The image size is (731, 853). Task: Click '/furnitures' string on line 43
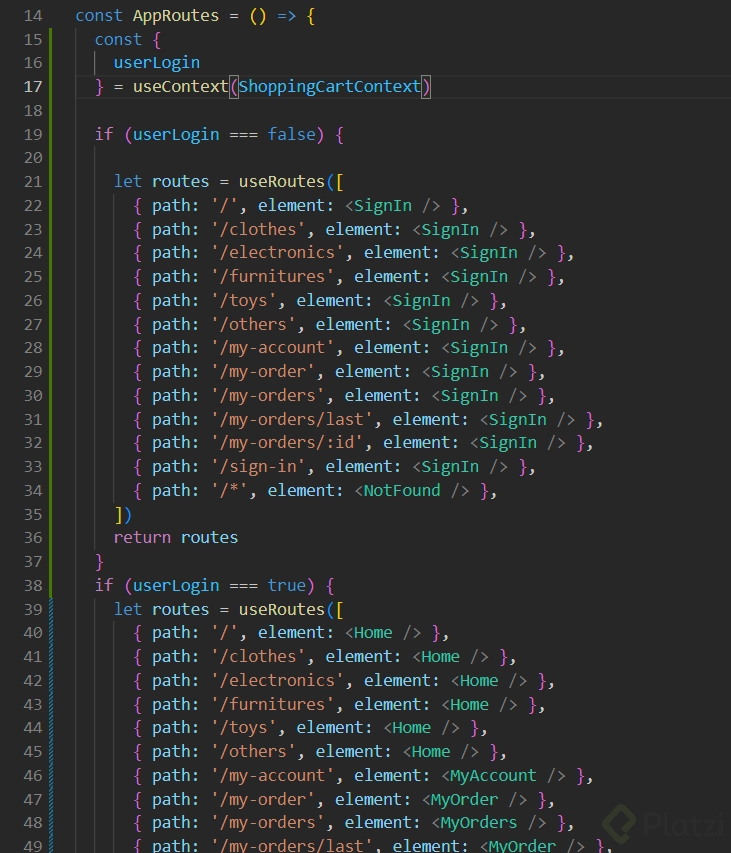click(272, 704)
